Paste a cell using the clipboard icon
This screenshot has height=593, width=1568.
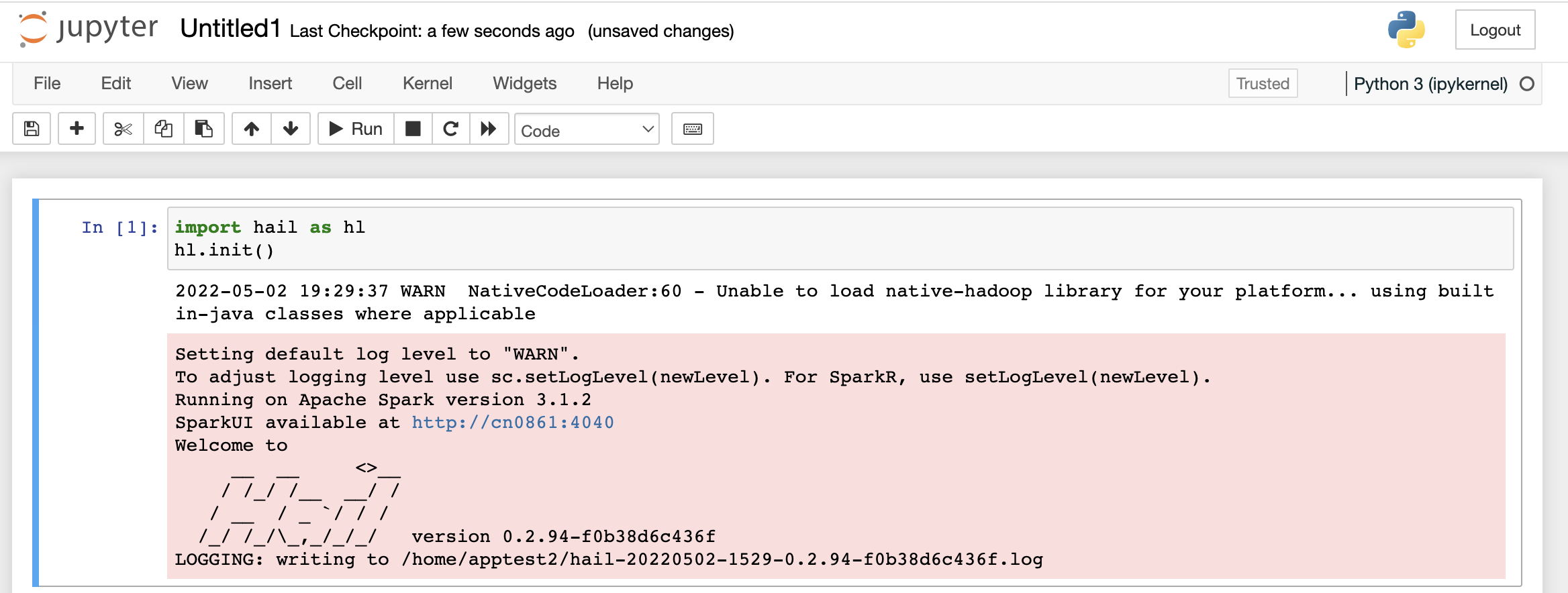click(x=204, y=128)
